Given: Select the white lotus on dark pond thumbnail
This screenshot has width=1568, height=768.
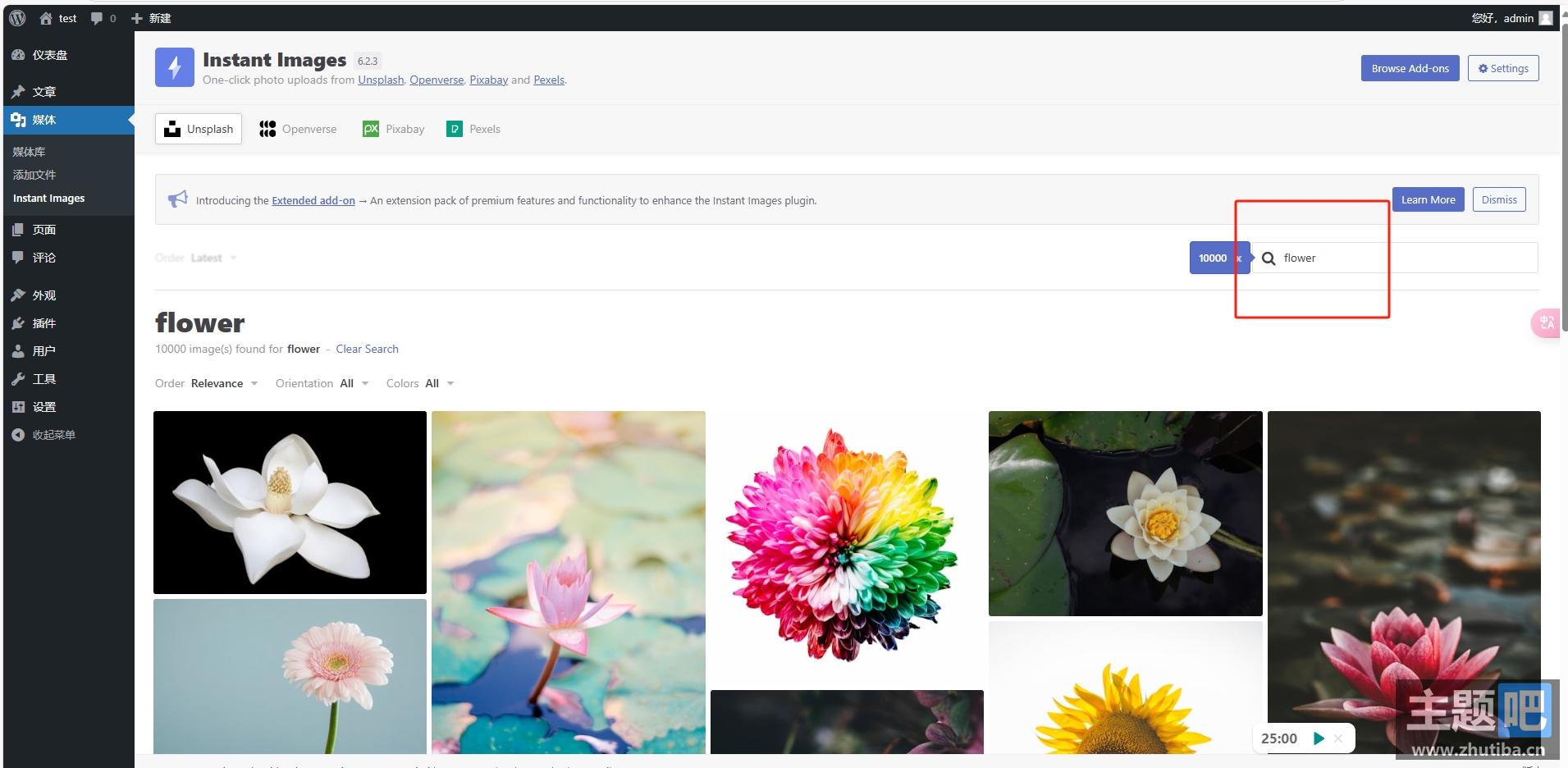Looking at the screenshot, I should (x=1126, y=514).
